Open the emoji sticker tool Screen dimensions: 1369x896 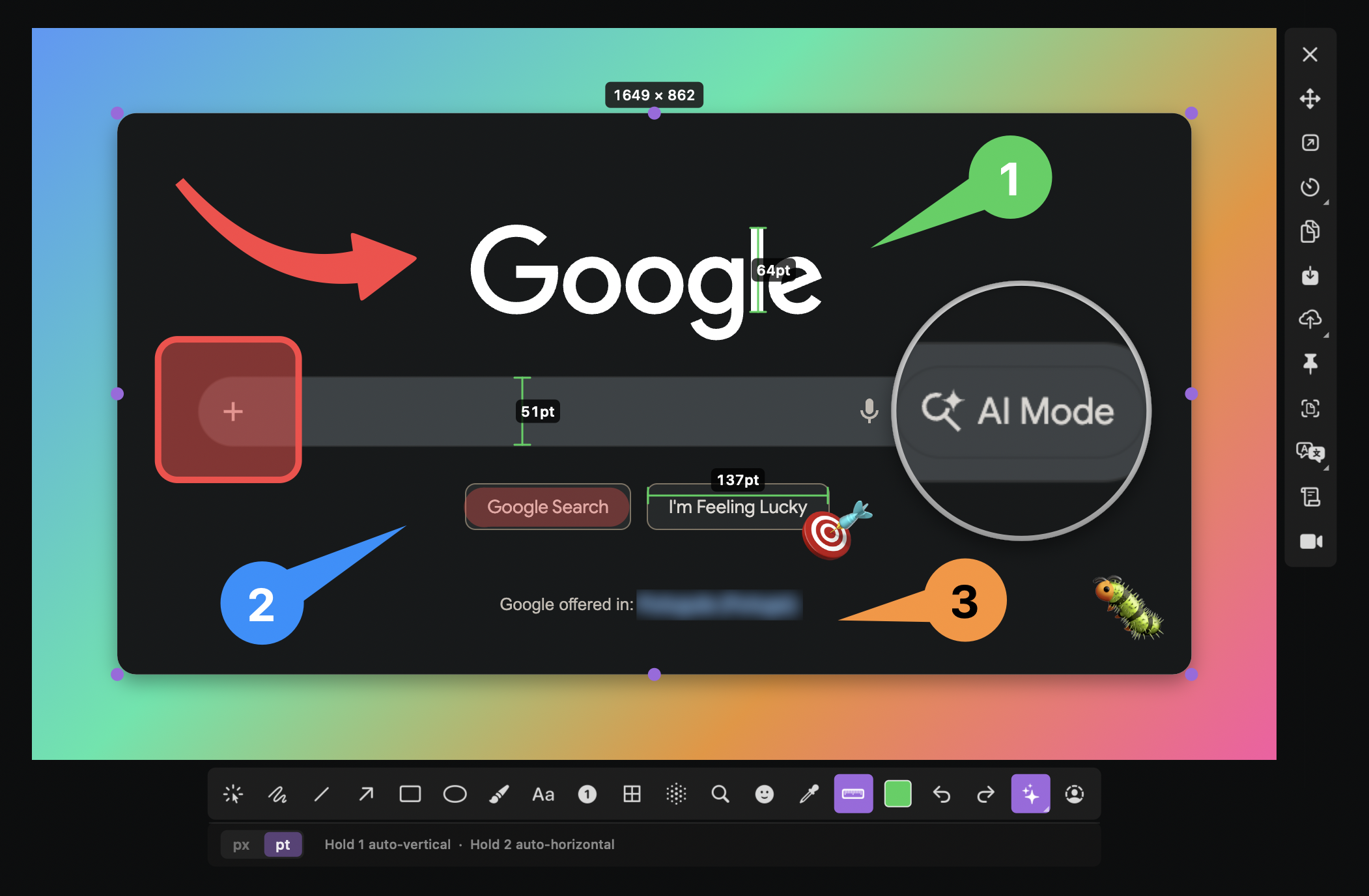[x=765, y=794]
